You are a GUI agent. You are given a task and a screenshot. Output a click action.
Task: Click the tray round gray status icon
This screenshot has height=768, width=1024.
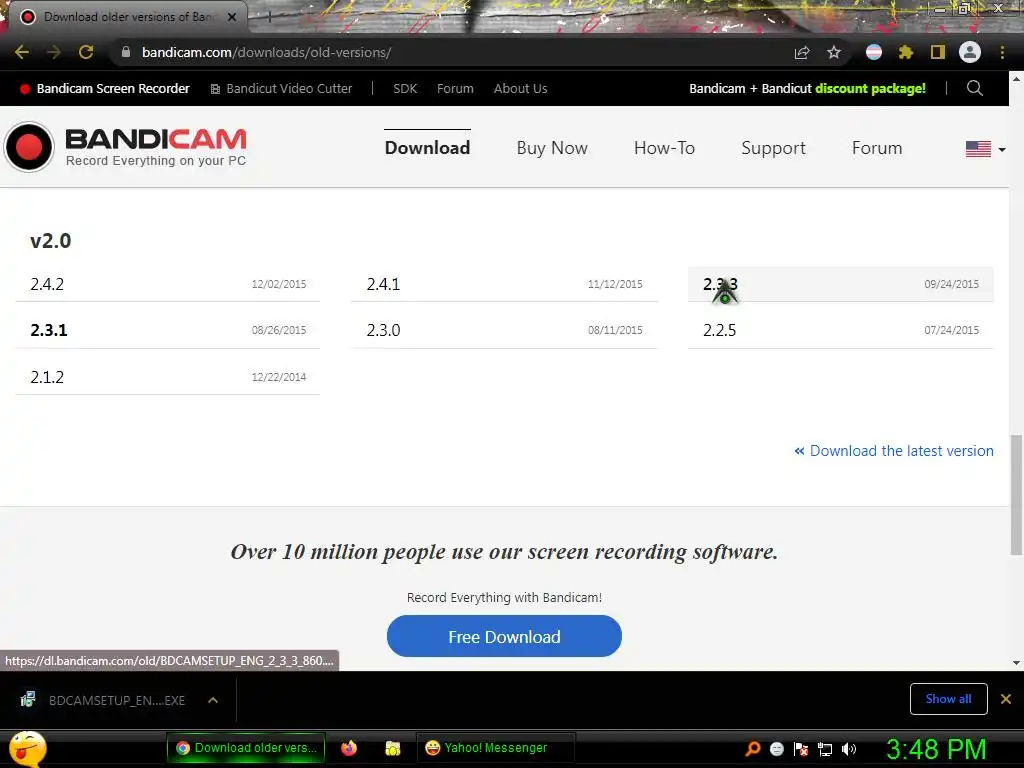(x=776, y=749)
